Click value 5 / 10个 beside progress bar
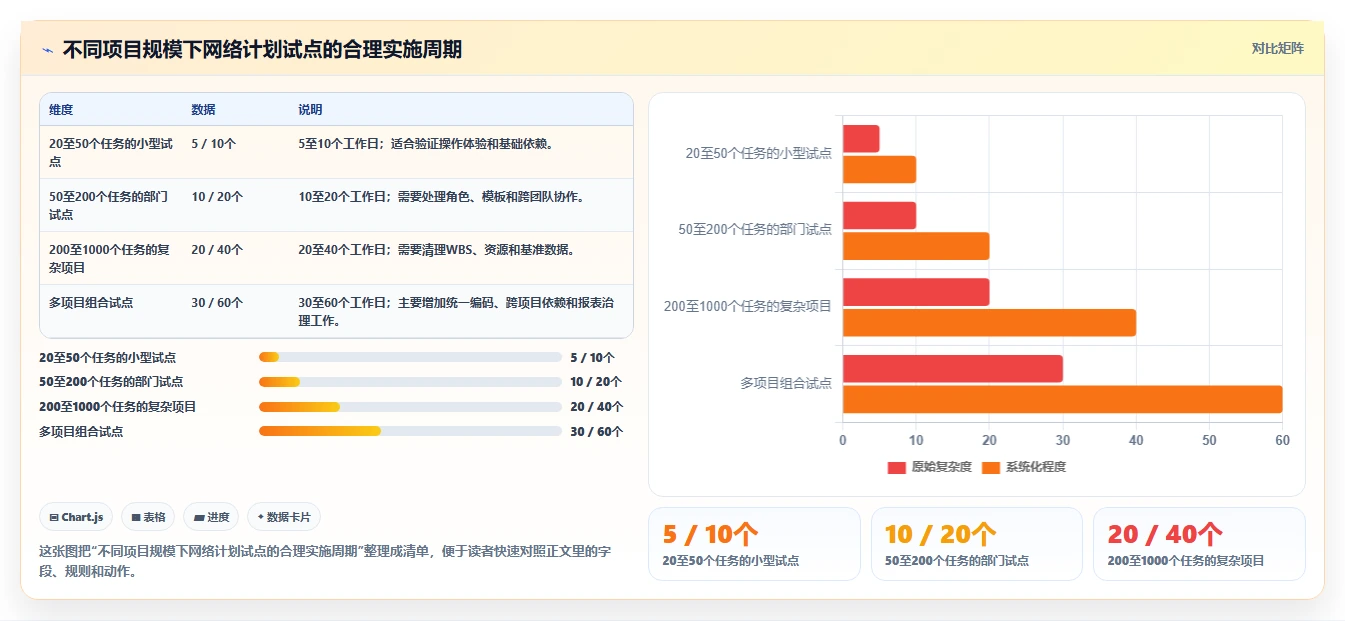The image size is (1345, 621). click(x=592, y=357)
